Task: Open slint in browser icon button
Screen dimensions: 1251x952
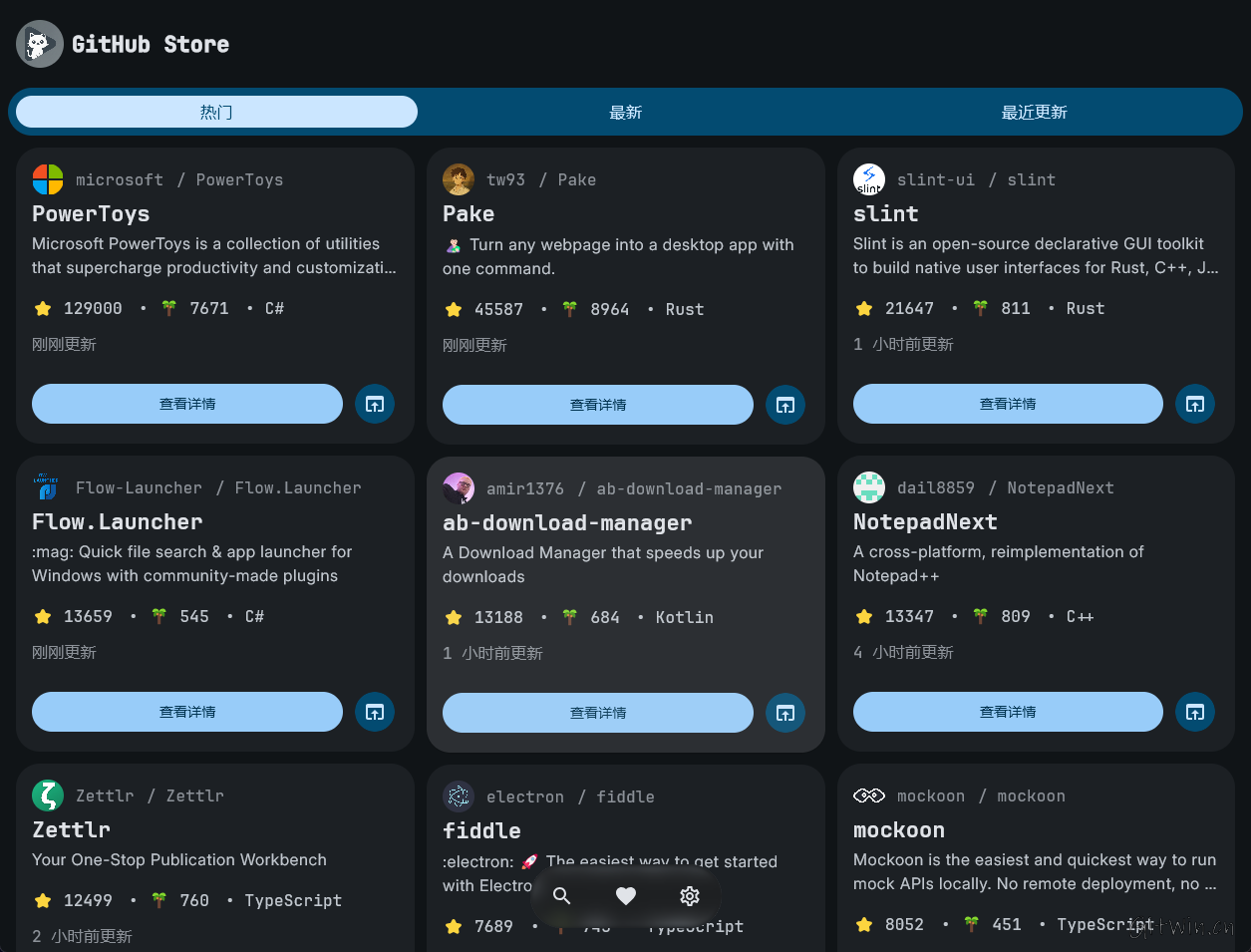Action: click(x=1195, y=404)
